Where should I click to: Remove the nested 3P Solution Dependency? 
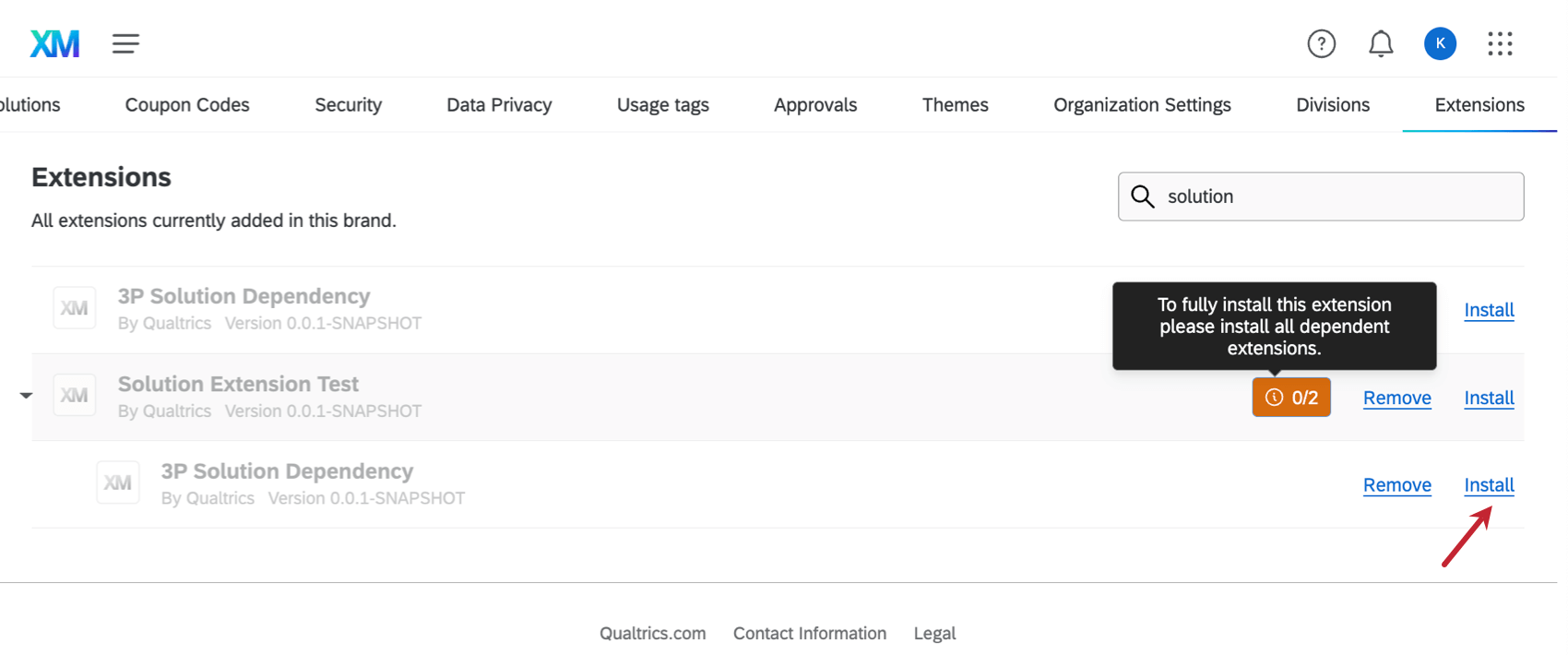pos(1396,485)
